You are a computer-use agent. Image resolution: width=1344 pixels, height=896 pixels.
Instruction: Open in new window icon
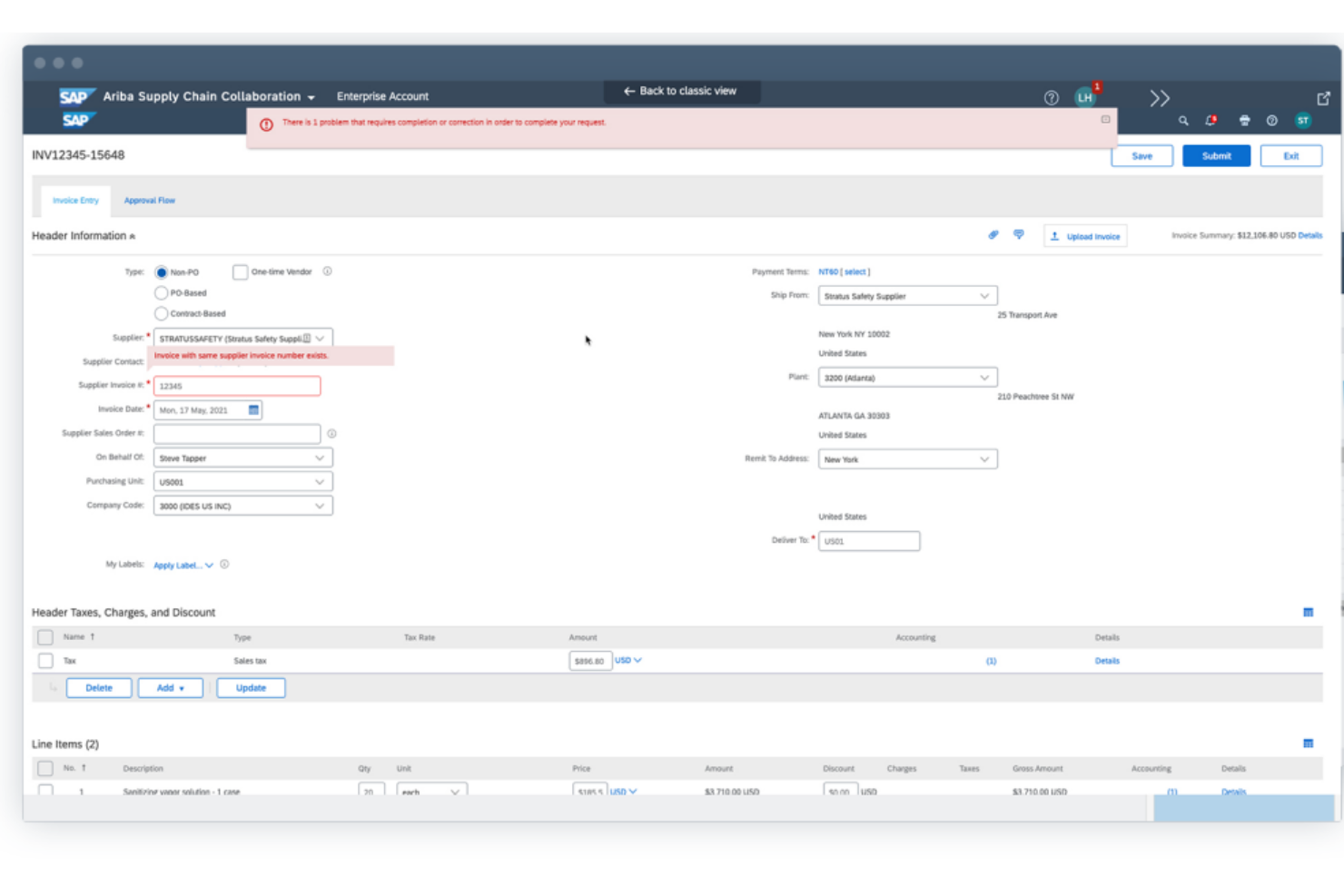coord(1323,98)
